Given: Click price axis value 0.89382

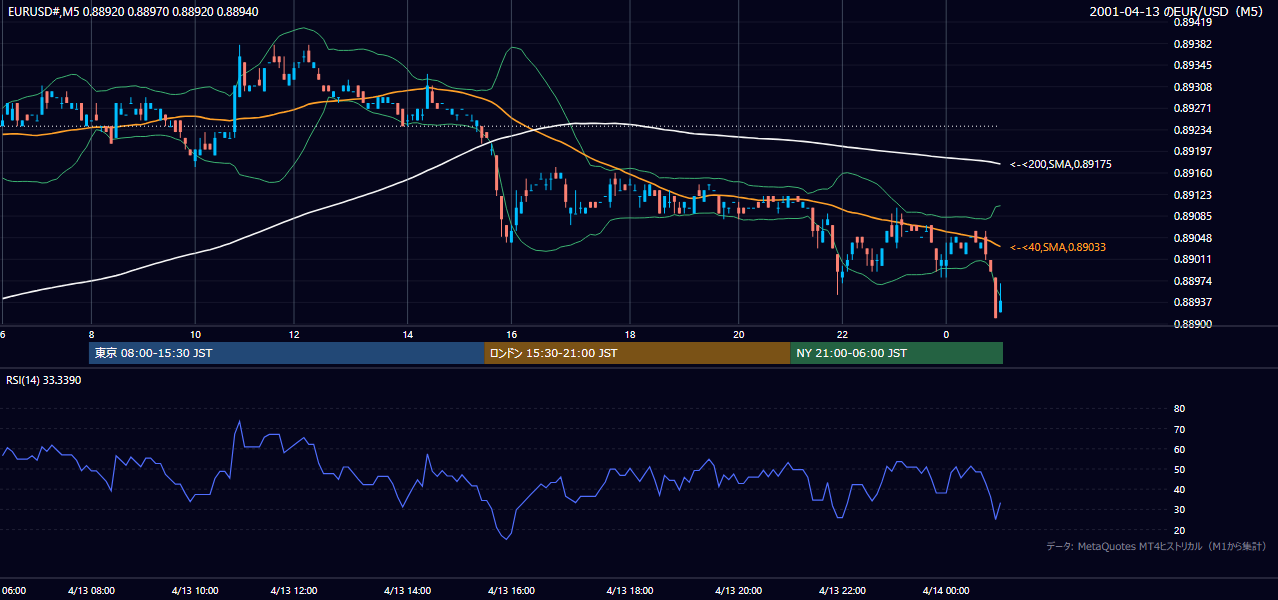Looking at the screenshot, I should point(1192,44).
